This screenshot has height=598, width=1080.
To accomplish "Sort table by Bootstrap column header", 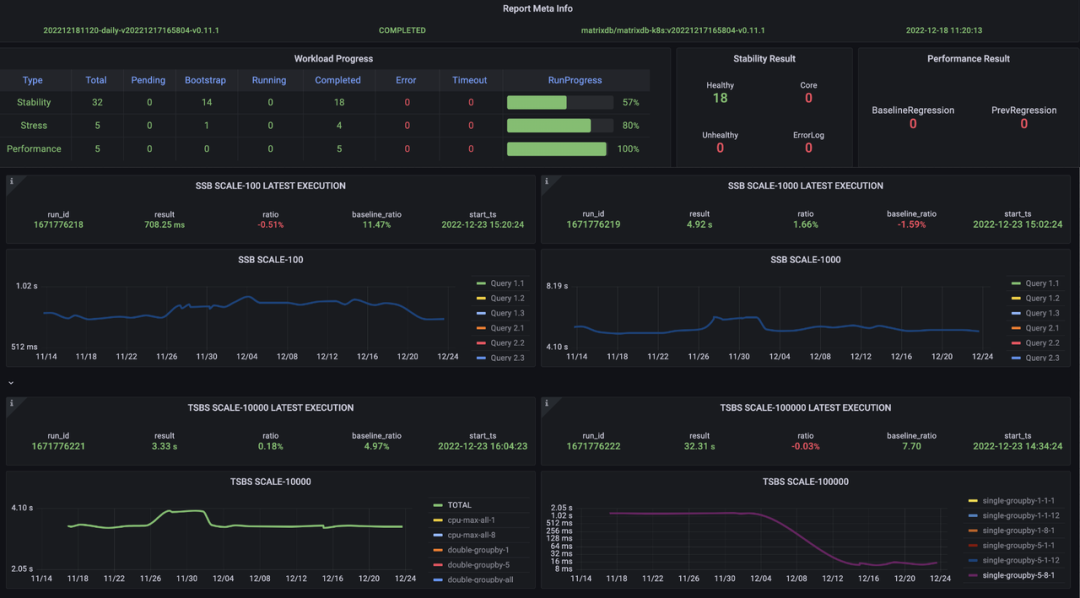I will [205, 80].
